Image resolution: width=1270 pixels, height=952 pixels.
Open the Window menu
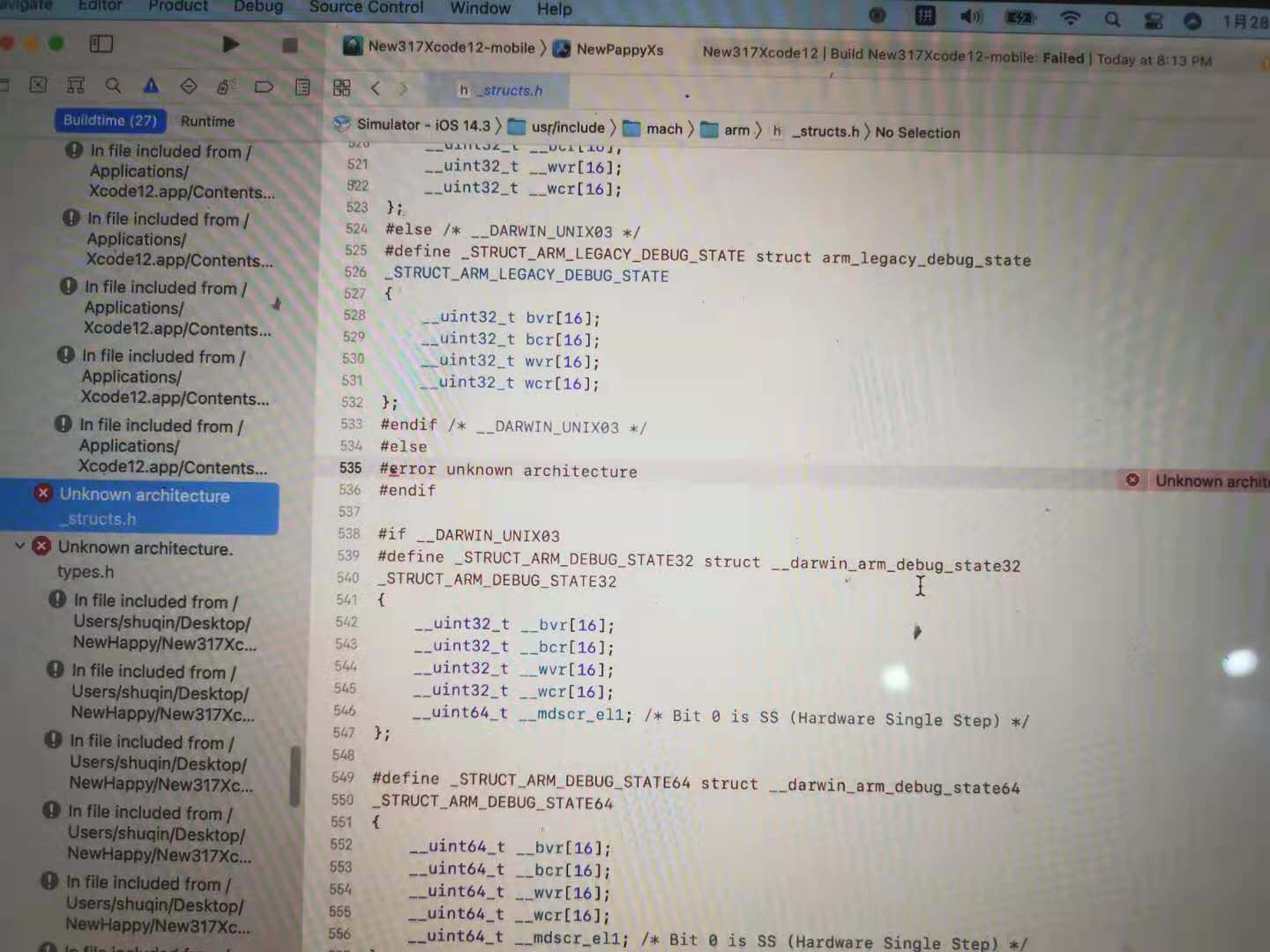(480, 8)
